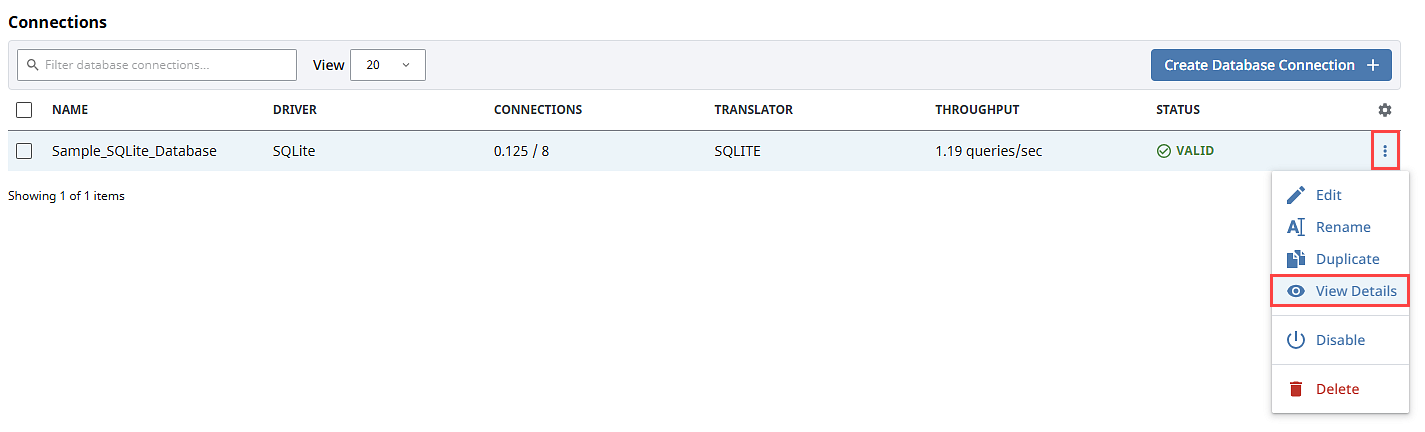This screenshot has height=432, width=1425.
Task: Click the STATUS column header
Action: (x=1178, y=110)
